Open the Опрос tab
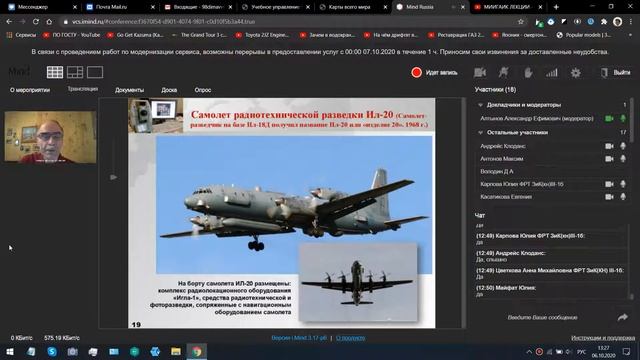The image size is (640, 360). click(x=203, y=90)
